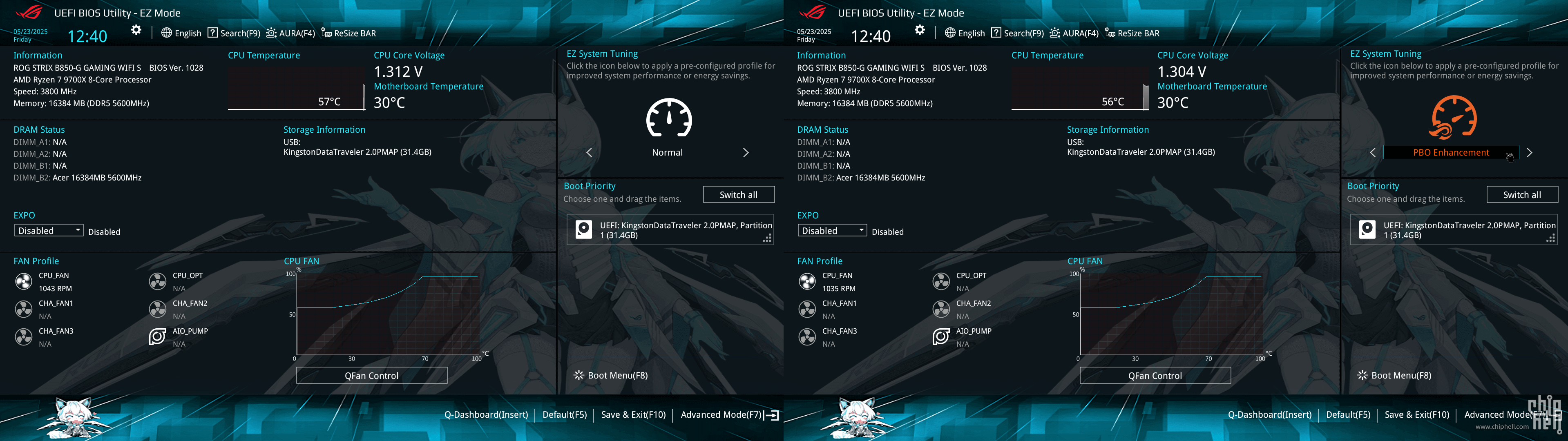
Task: Open Q-Dashboard(Insert) in right screen
Action: [x=1269, y=415]
